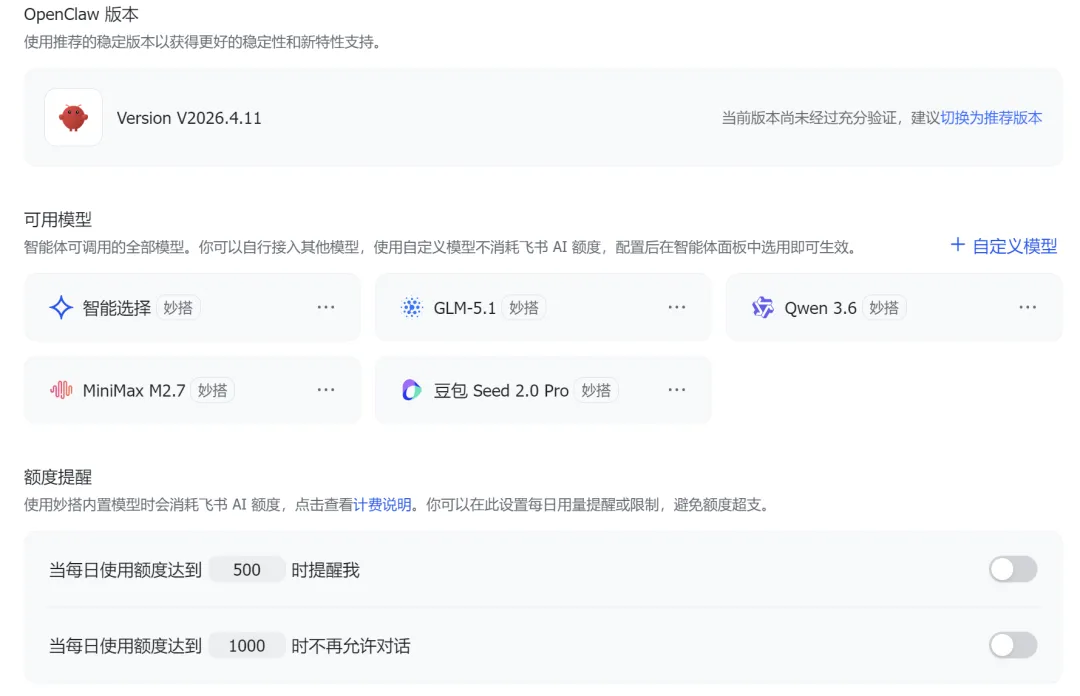Image resolution: width=1080 pixels, height=696 pixels.
Task: Click the 妙搭 tag on GLM-5.1
Action: pyautogui.click(x=523, y=308)
